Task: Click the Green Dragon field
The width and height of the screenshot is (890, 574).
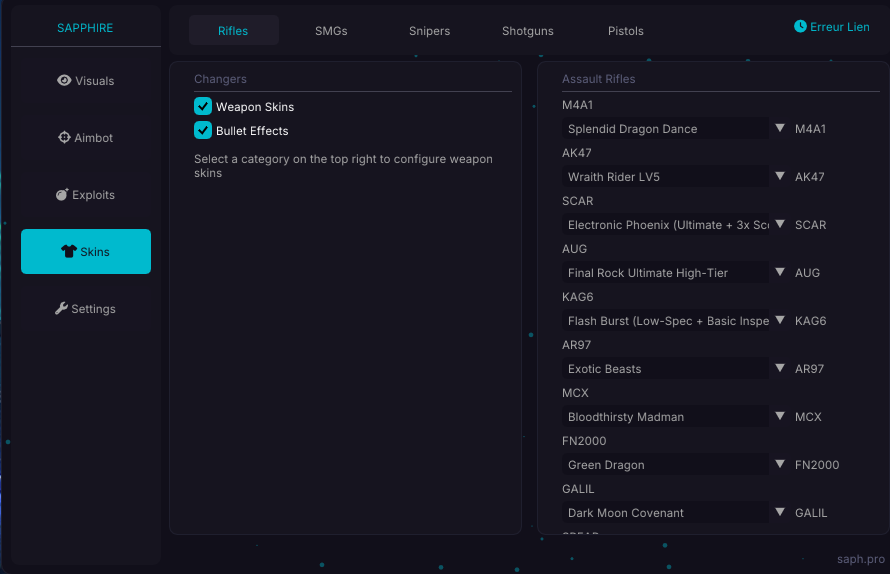Action: click(666, 464)
